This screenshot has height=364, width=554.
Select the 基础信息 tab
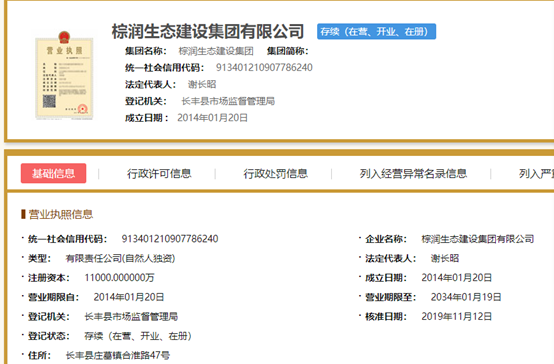point(53,173)
